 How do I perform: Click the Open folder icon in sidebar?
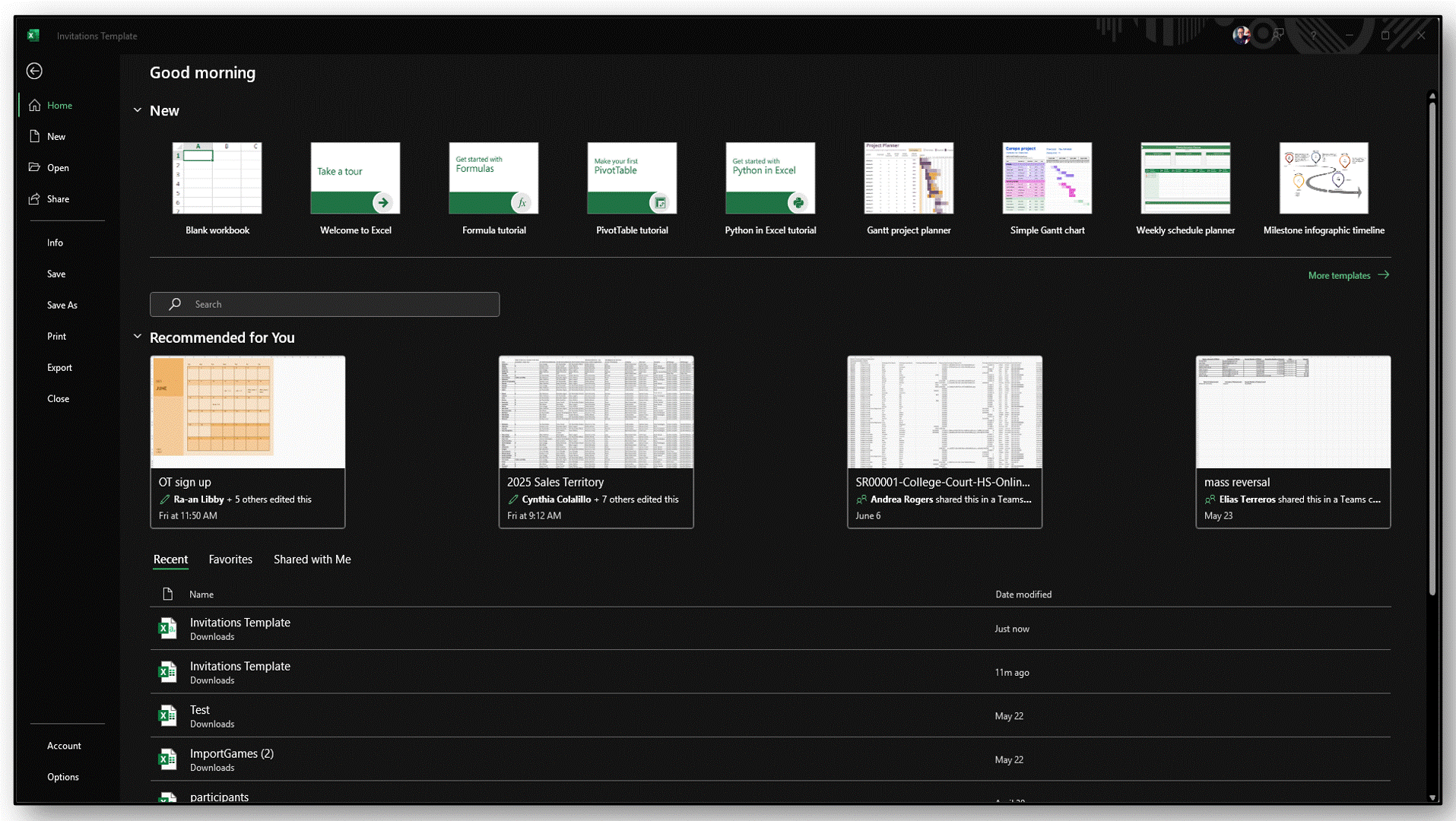(x=35, y=167)
